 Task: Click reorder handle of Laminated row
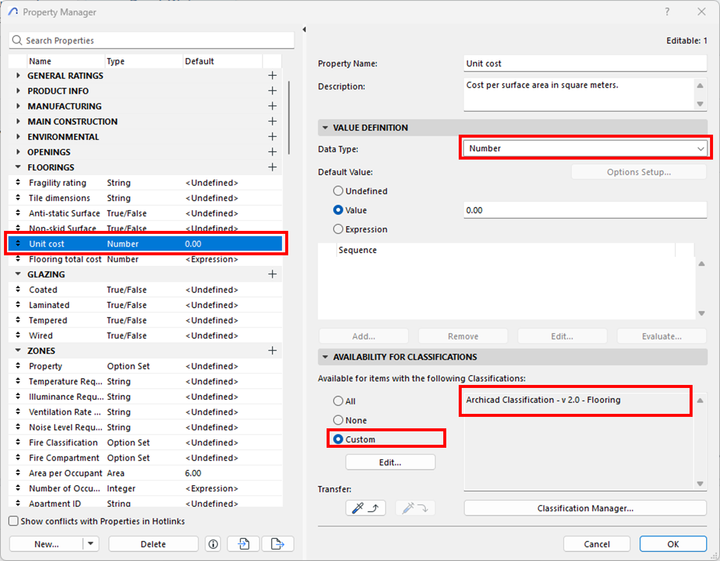(x=18, y=305)
